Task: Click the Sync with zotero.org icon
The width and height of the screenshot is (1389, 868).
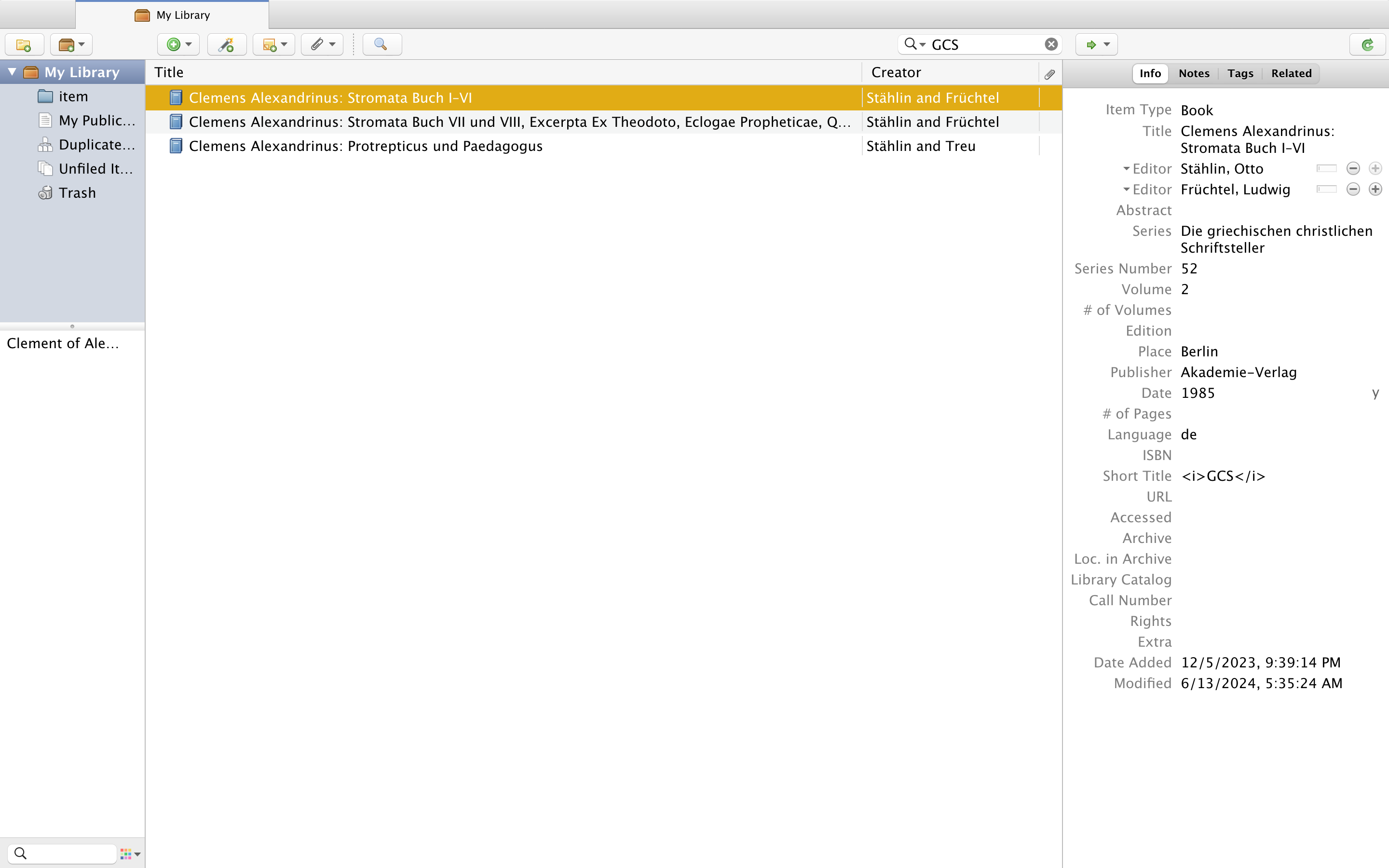Action: pos(1368,44)
